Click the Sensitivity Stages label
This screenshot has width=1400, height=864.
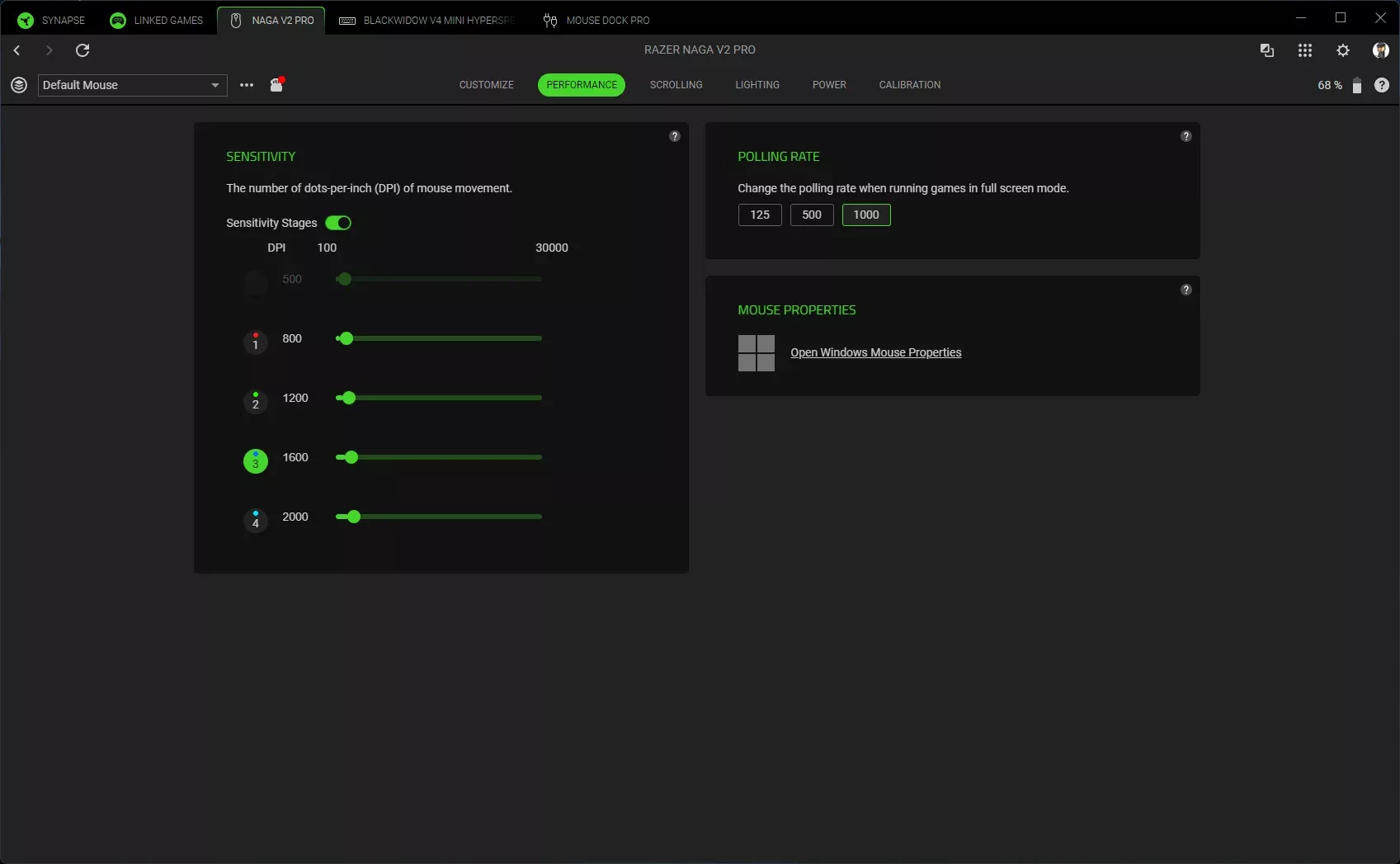(x=271, y=223)
